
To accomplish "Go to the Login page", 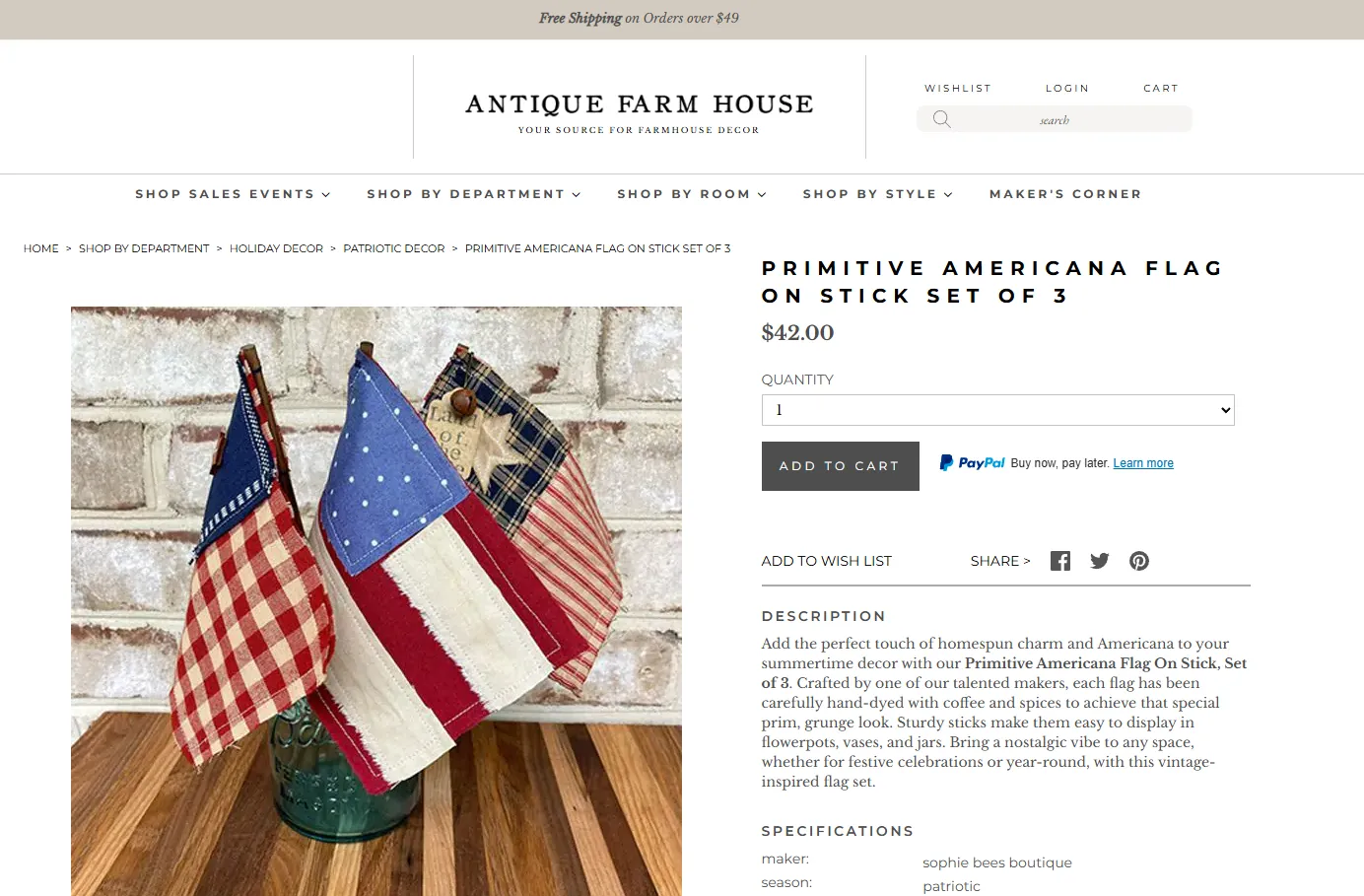I will click(1067, 88).
